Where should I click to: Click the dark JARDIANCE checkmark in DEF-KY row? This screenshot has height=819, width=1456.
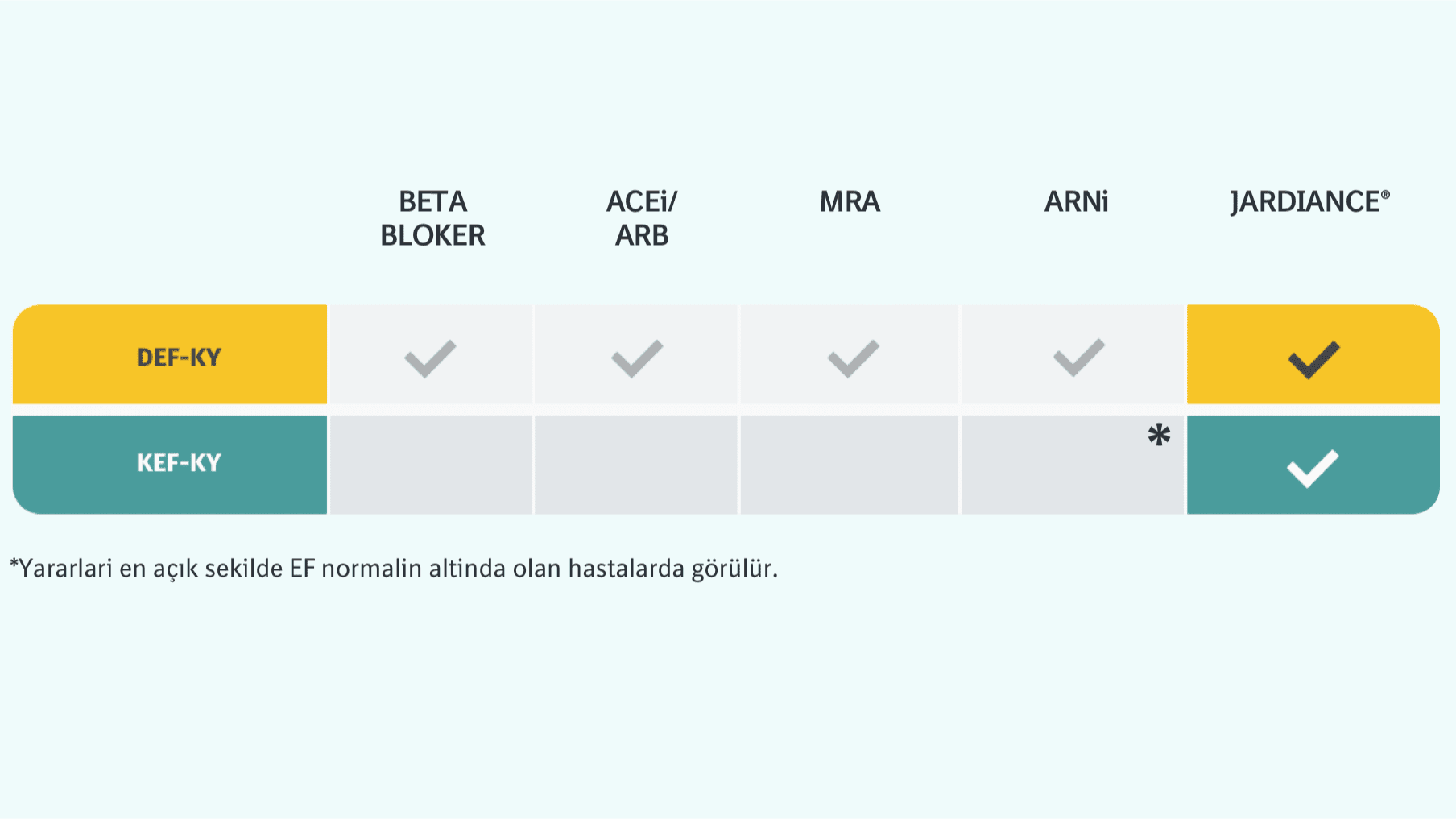(x=1313, y=359)
